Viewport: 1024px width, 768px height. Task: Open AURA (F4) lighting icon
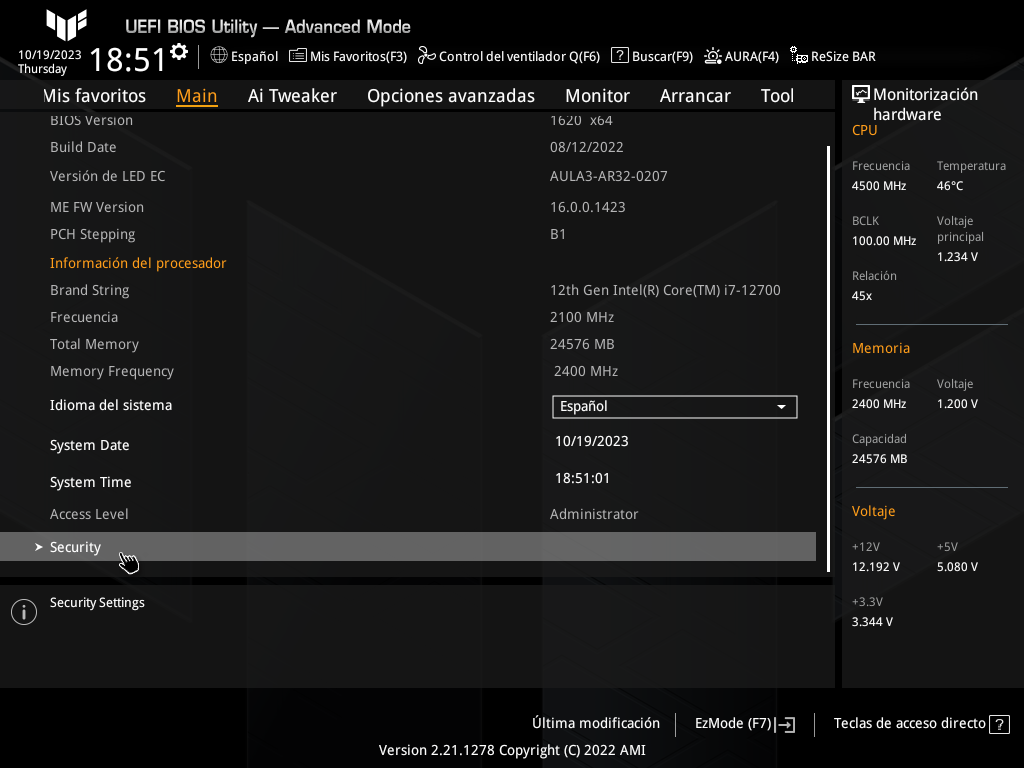[713, 56]
